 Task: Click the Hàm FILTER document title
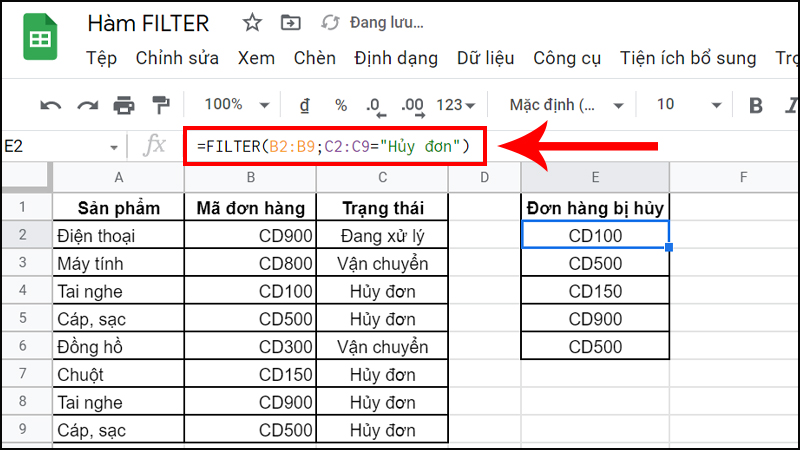[x=148, y=22]
